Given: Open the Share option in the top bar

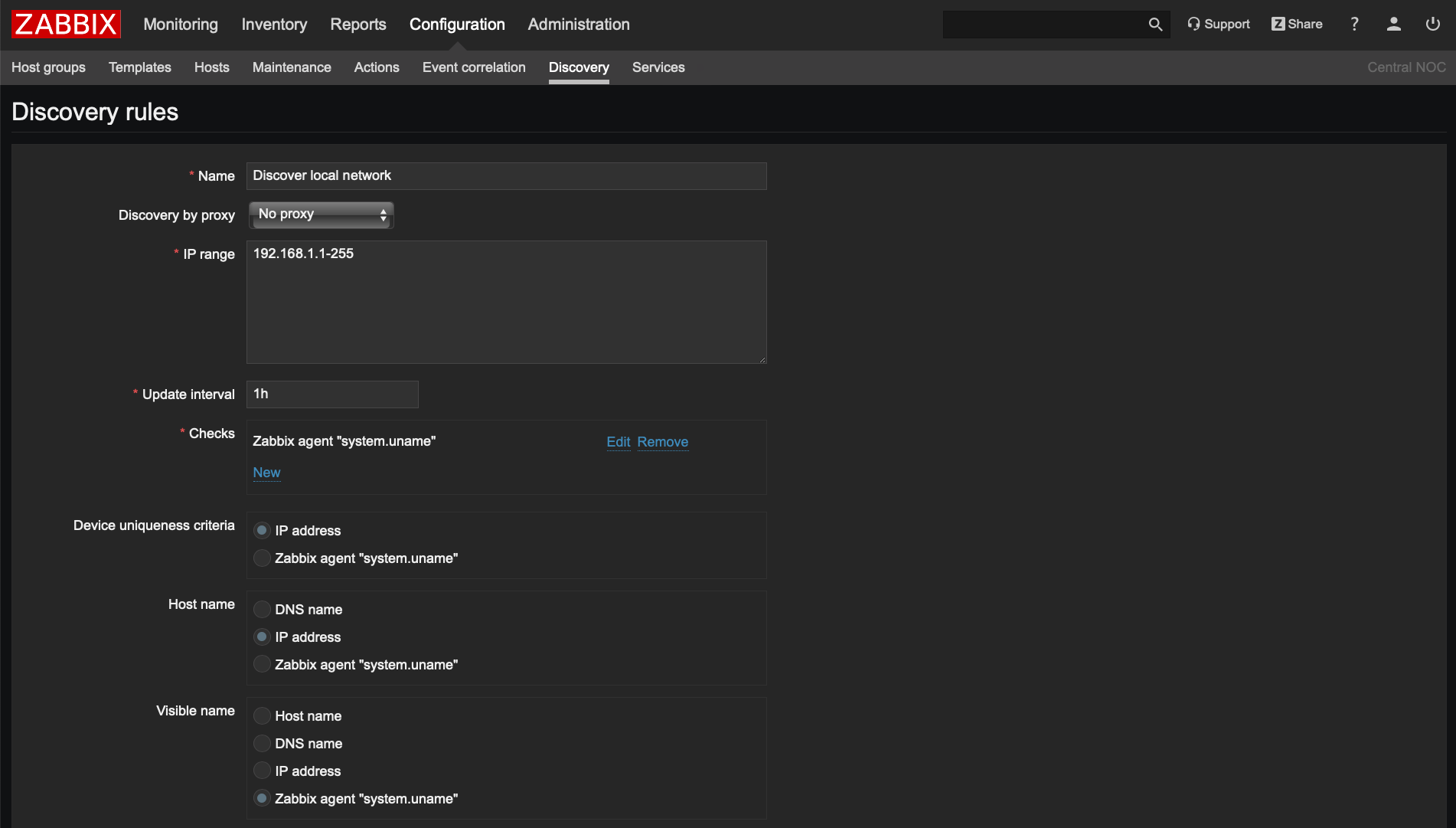Looking at the screenshot, I should click(1297, 24).
